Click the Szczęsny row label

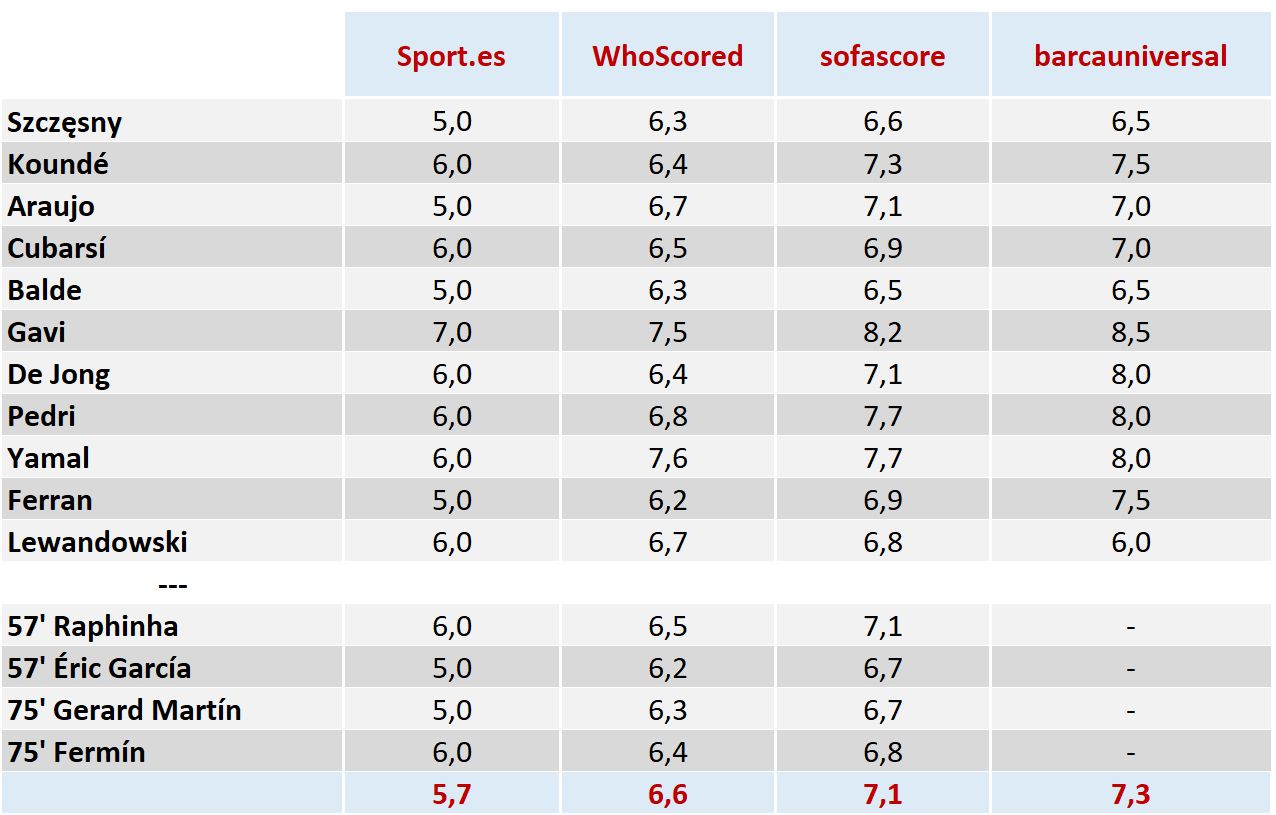coord(65,122)
